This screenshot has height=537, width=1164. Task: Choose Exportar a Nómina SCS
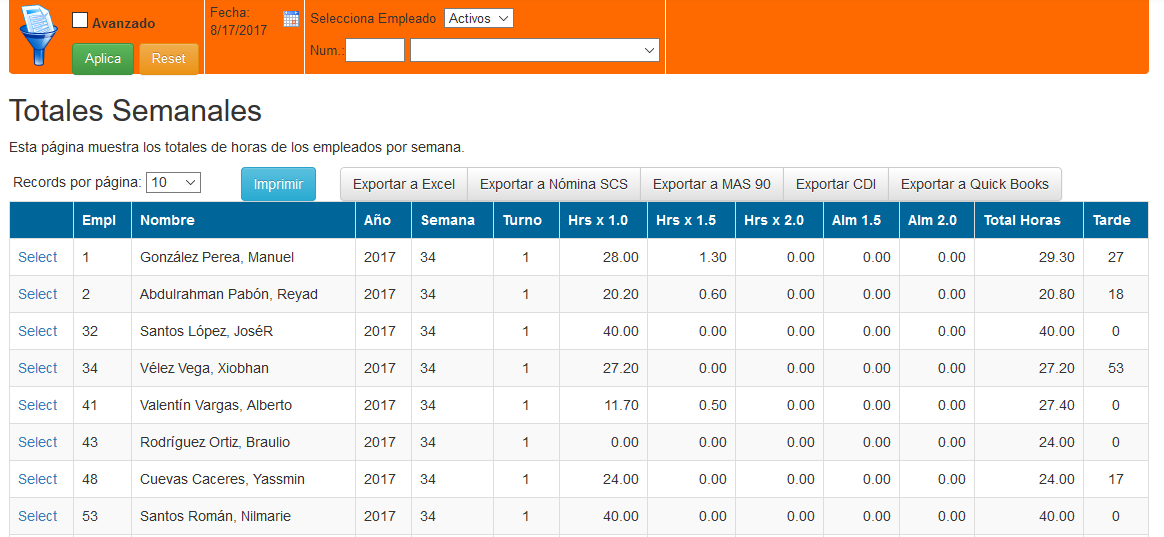tap(554, 184)
